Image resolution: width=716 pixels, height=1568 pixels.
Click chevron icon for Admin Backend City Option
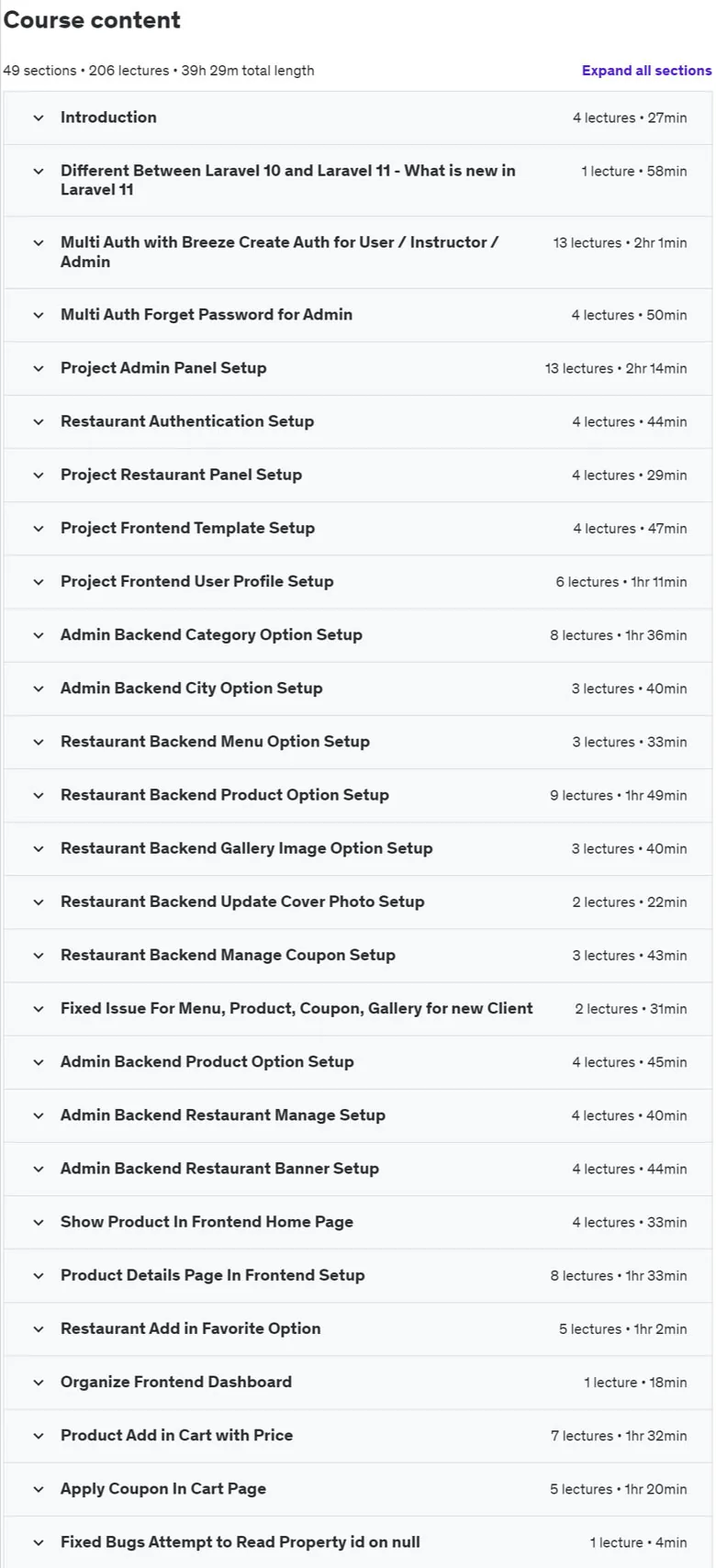pyautogui.click(x=39, y=689)
